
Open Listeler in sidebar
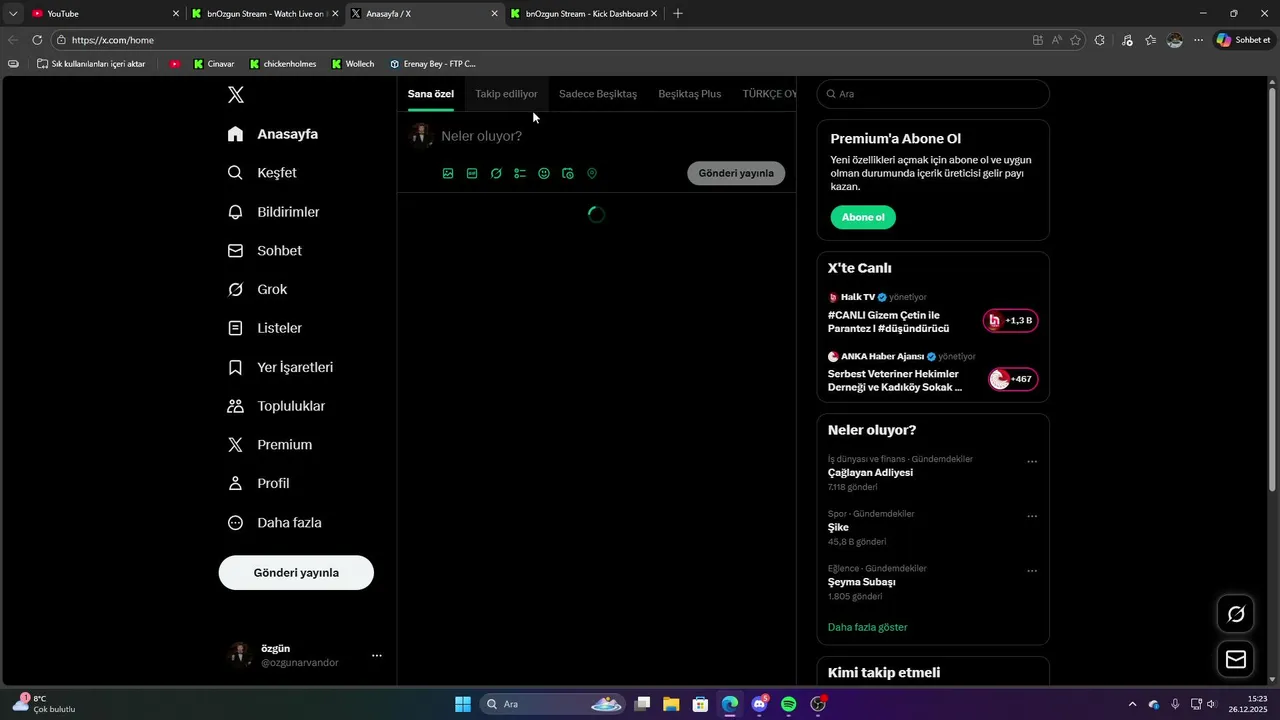265,328
